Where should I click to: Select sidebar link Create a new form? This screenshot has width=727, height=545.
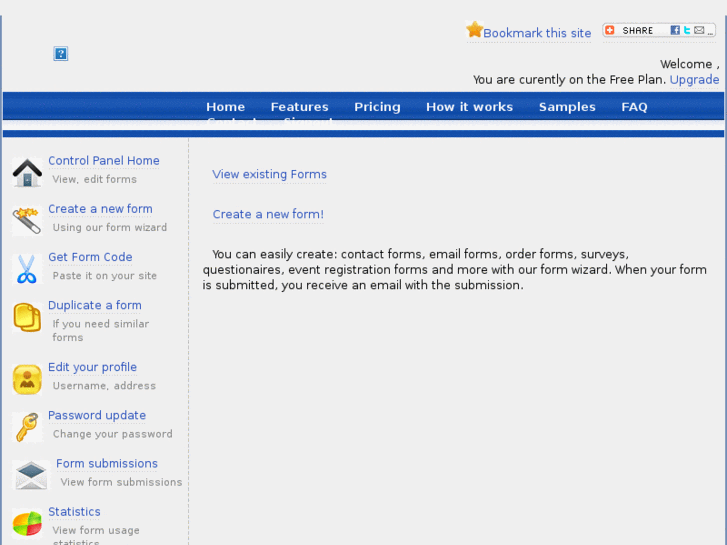point(100,209)
